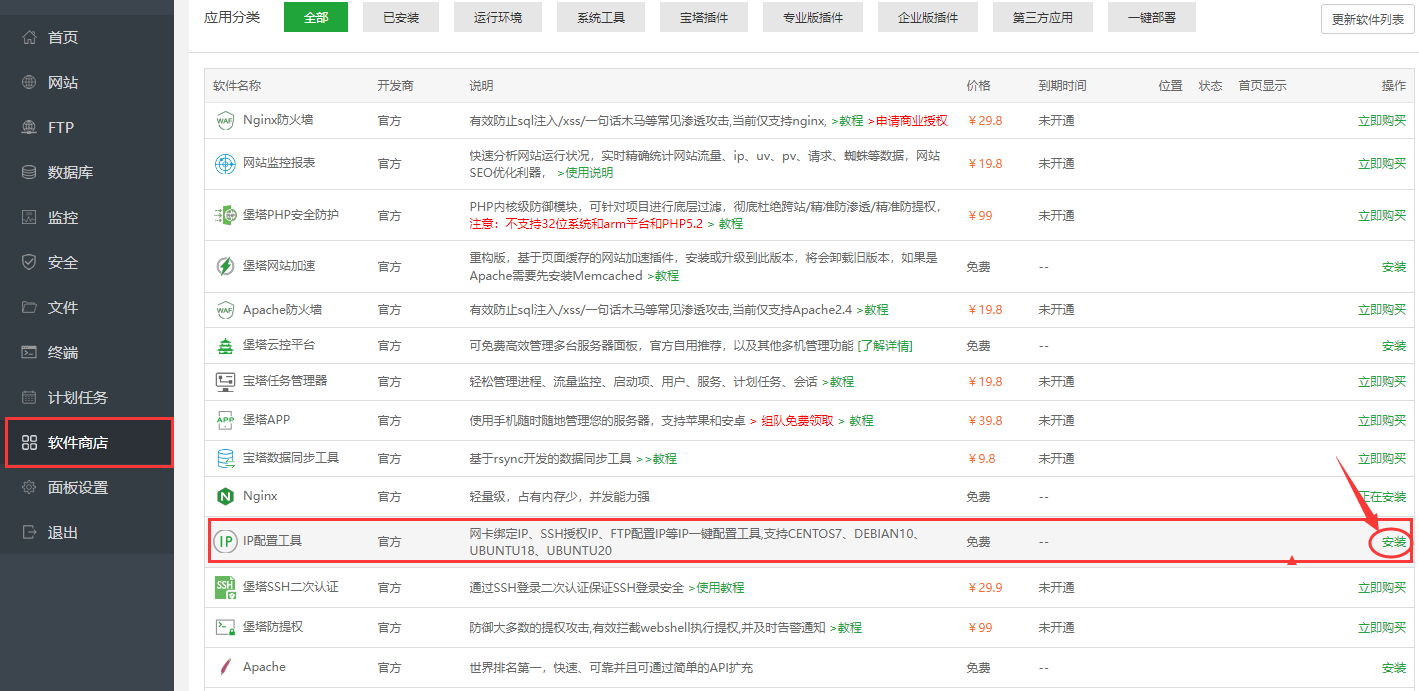Screen dimensions: 1419x691
Task: Click the WAF icon for Nginx防火墙
Action: pyautogui.click(x=225, y=121)
